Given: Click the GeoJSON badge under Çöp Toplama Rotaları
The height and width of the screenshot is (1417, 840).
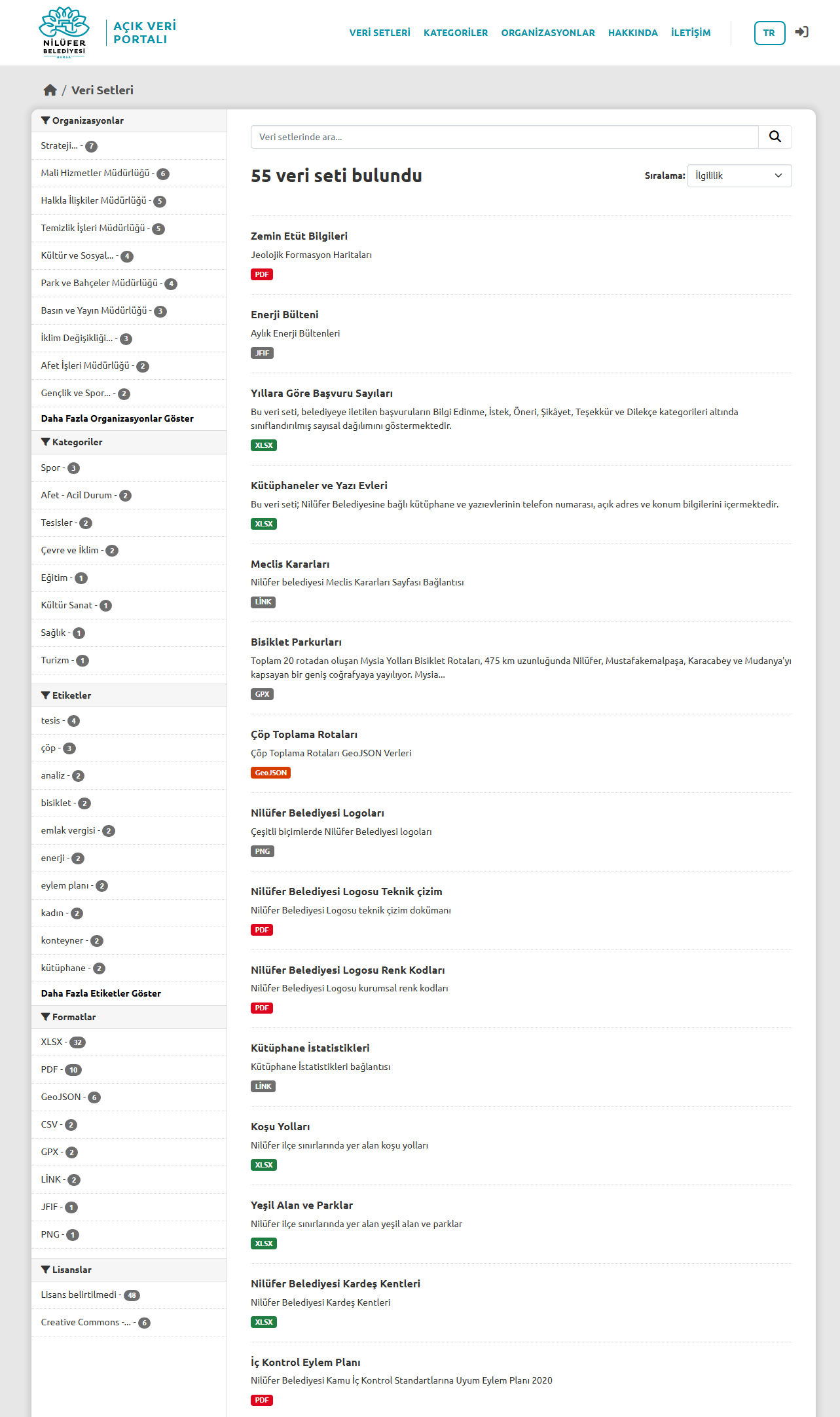Looking at the screenshot, I should (270, 773).
